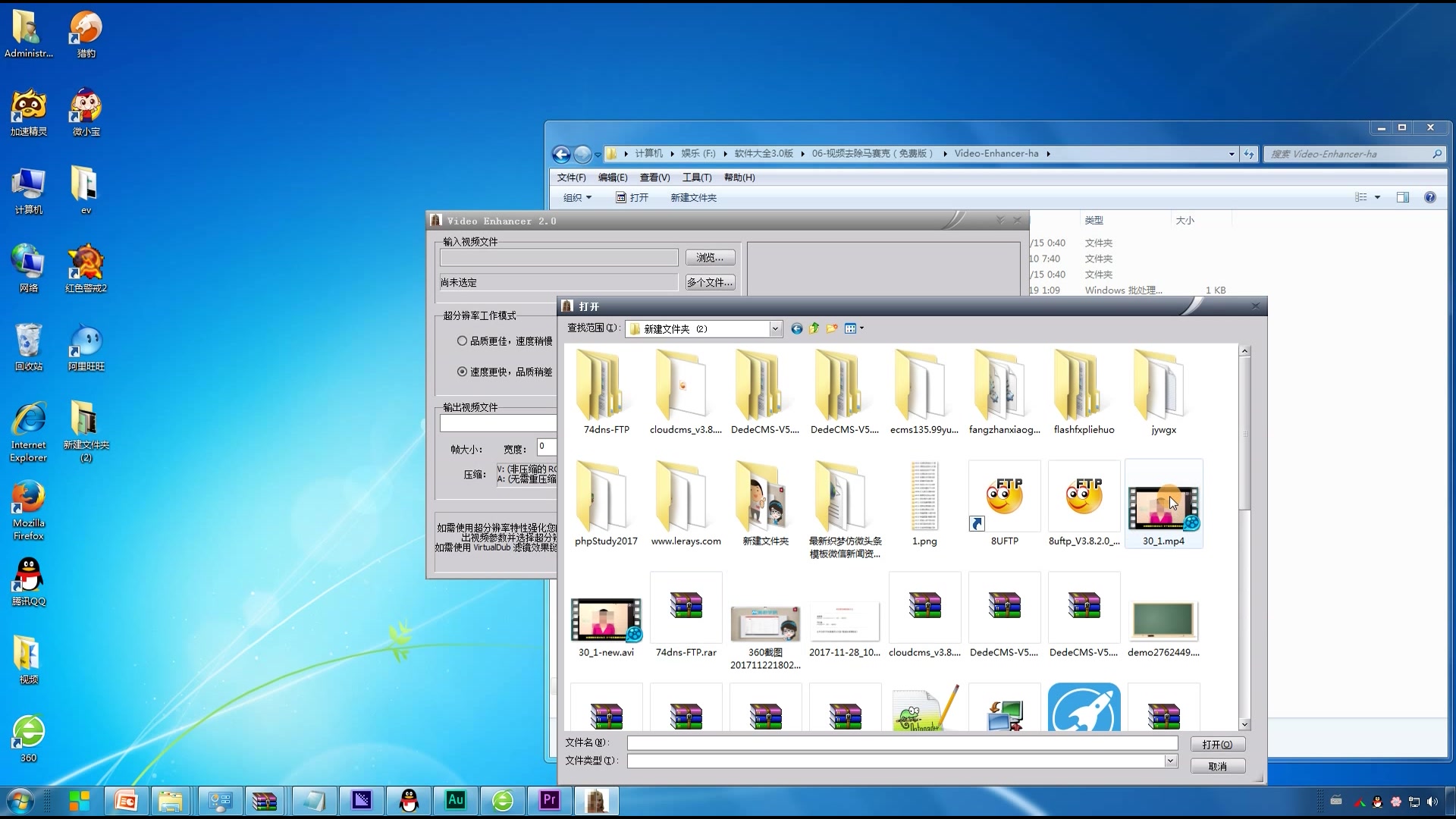Open WinRAR from the taskbar

tap(265, 801)
